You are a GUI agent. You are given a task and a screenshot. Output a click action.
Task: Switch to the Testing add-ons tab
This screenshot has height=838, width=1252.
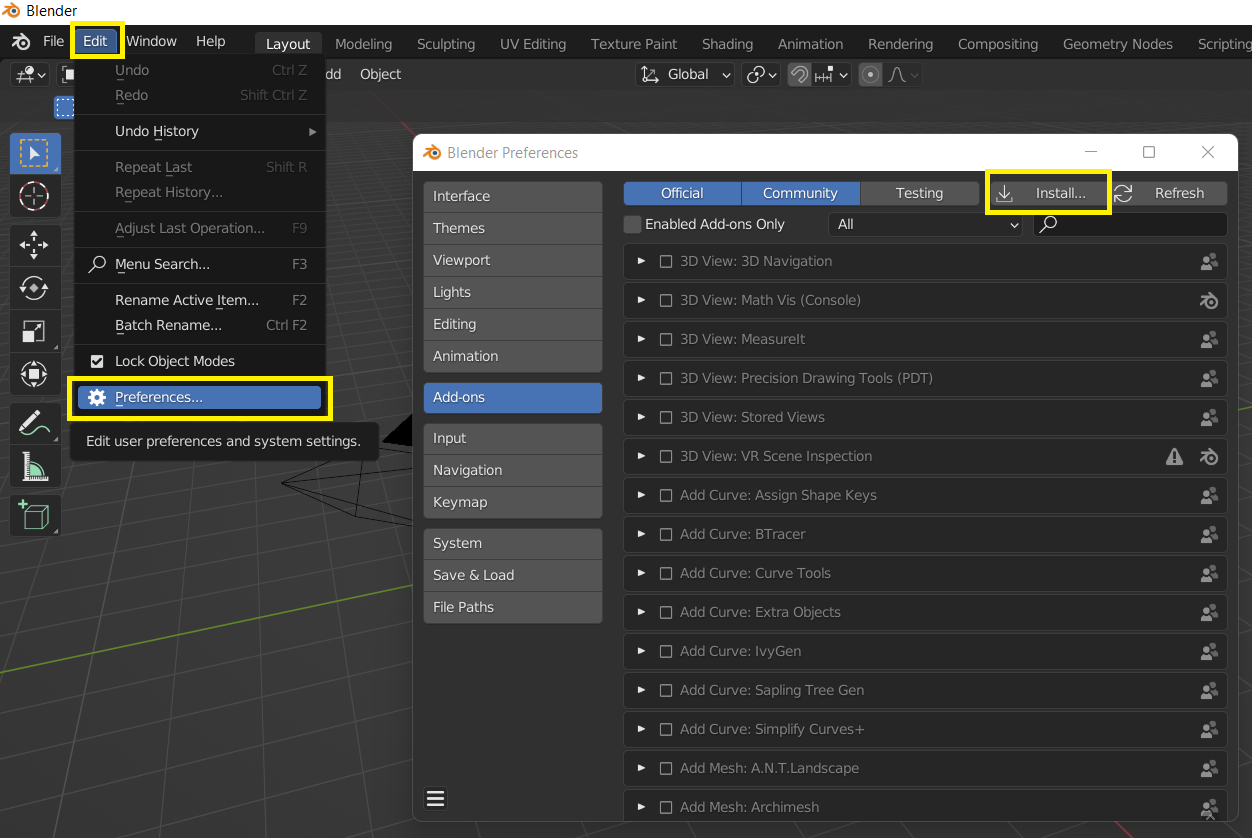[918, 193]
